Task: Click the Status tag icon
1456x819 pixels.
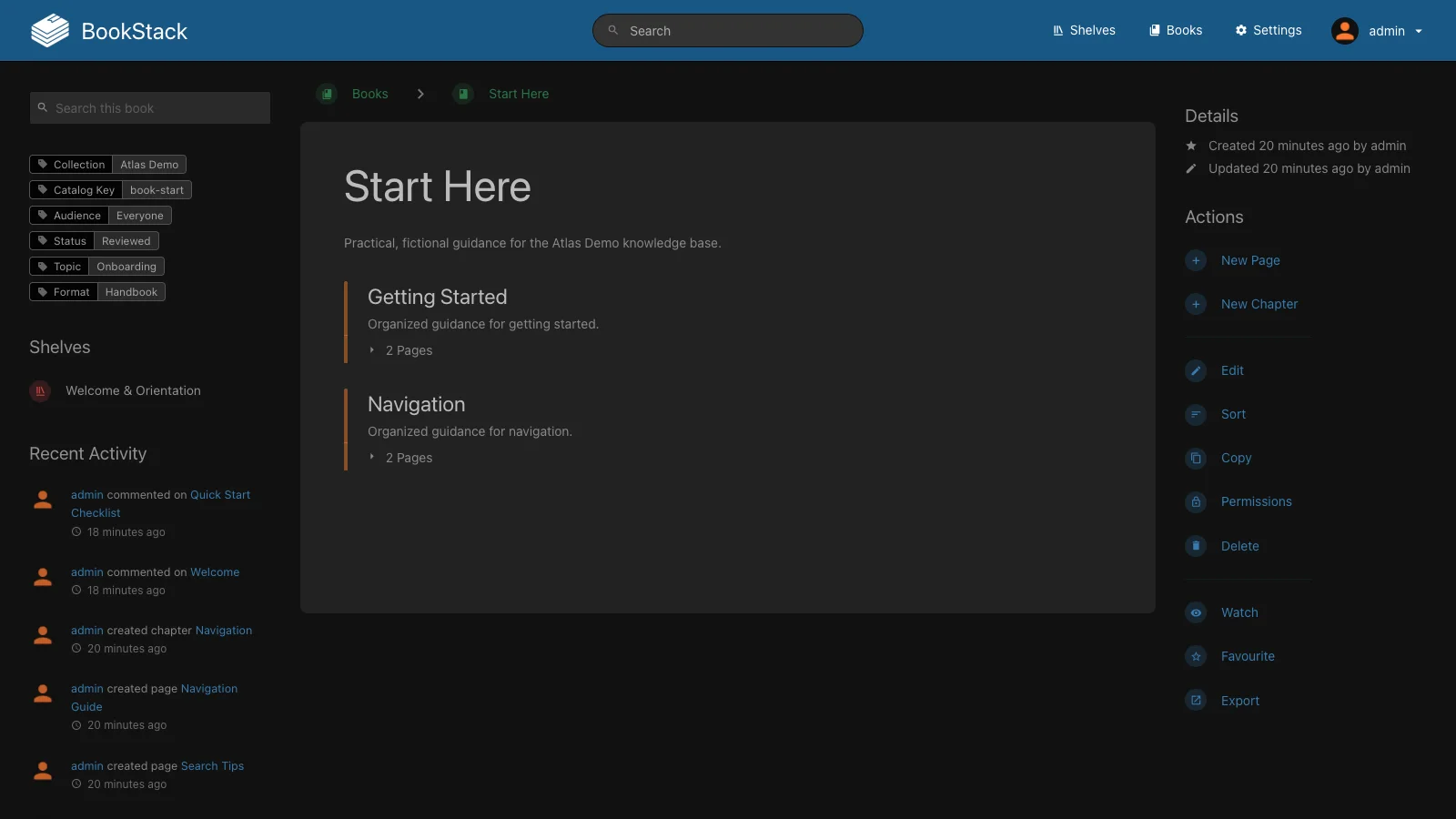Action: click(x=42, y=240)
